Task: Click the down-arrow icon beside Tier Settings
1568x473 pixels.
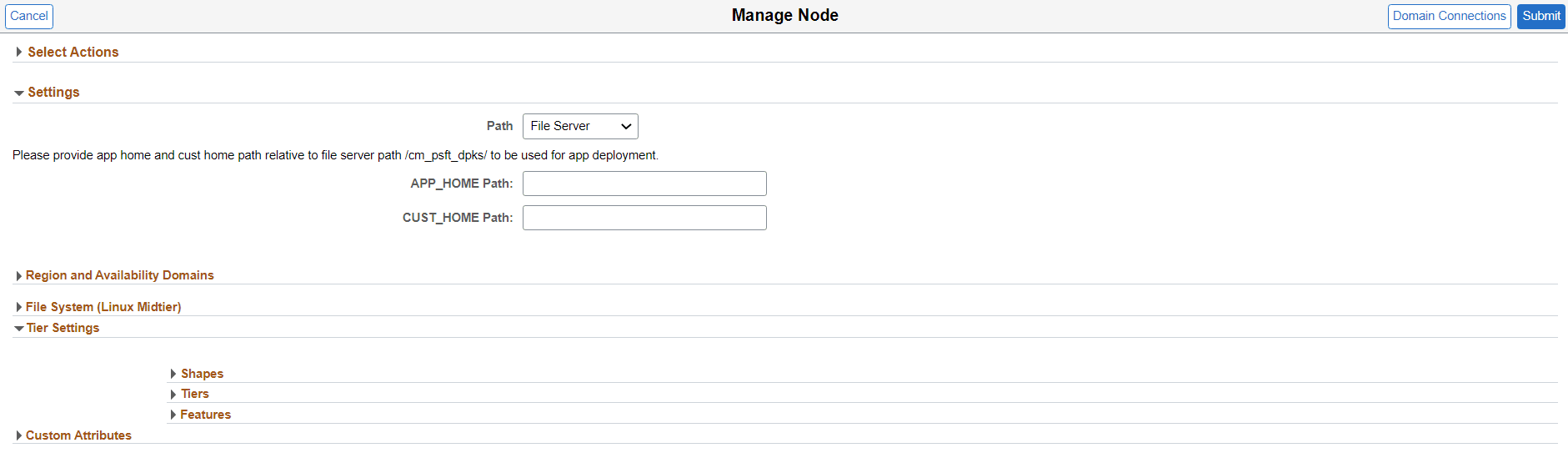Action: (18, 329)
